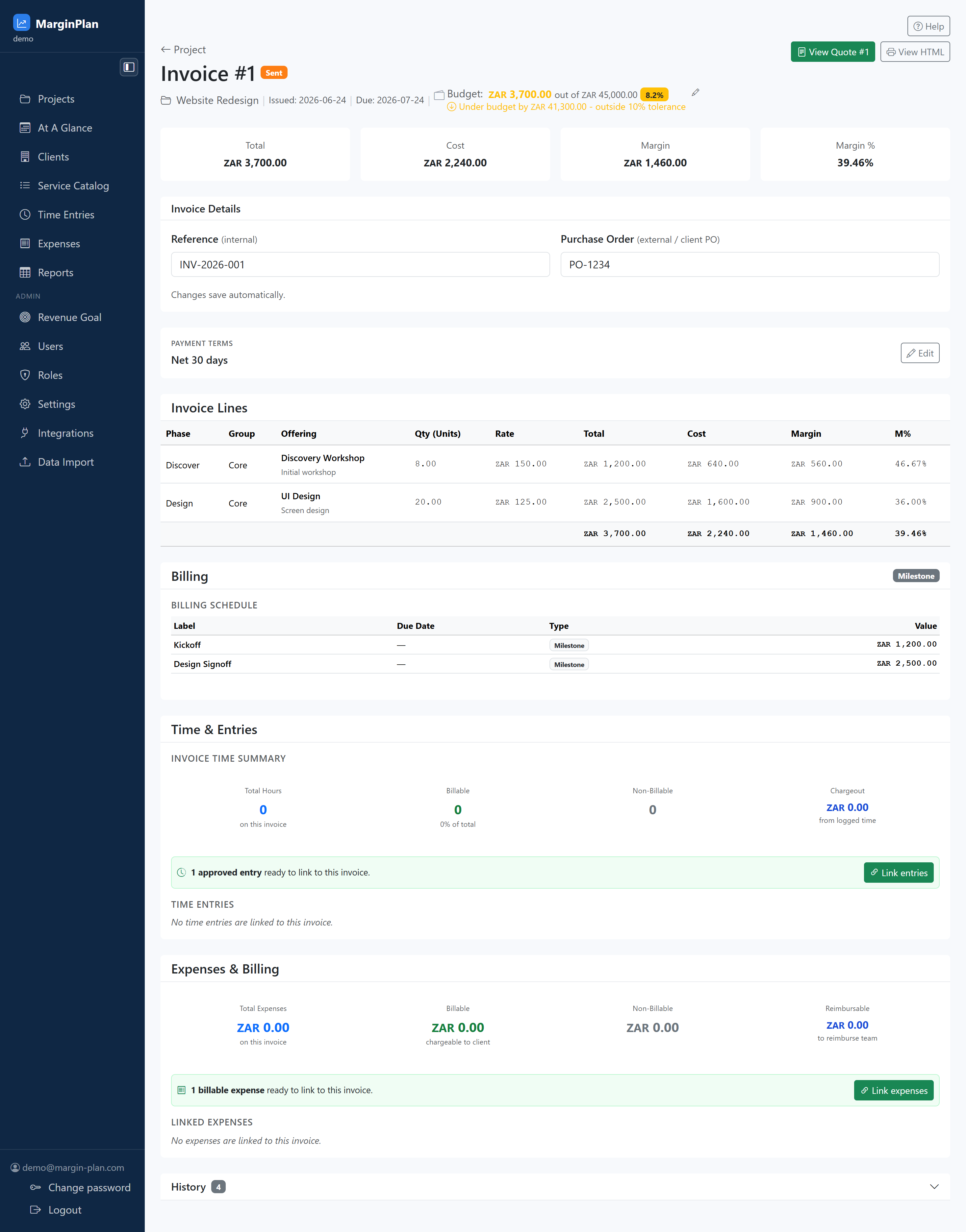Go back via Project link
This screenshot has height=1232, width=966.
tap(183, 50)
